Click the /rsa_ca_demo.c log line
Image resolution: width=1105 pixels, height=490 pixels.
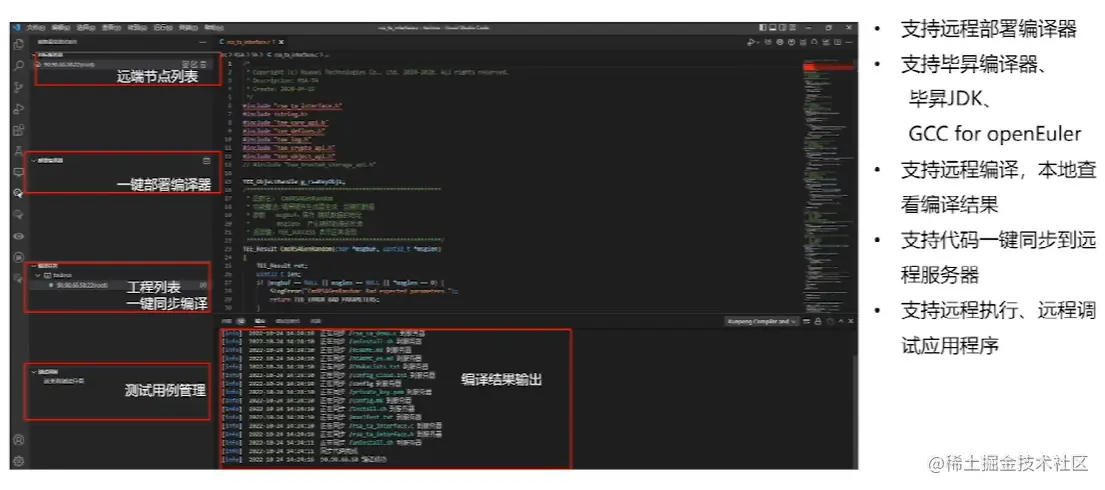(x=323, y=333)
